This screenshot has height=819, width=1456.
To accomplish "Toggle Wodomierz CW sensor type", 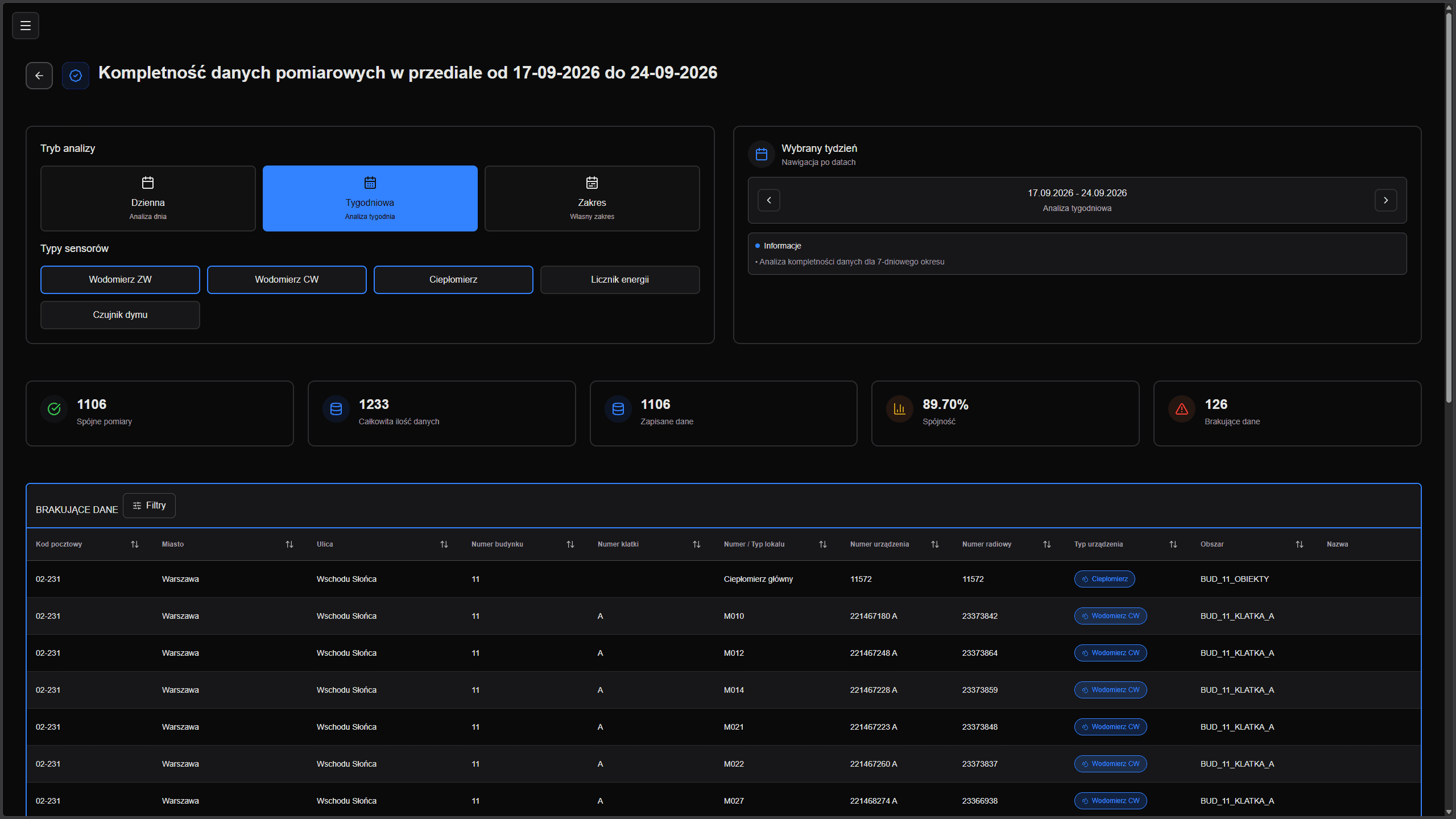I will tap(287, 280).
